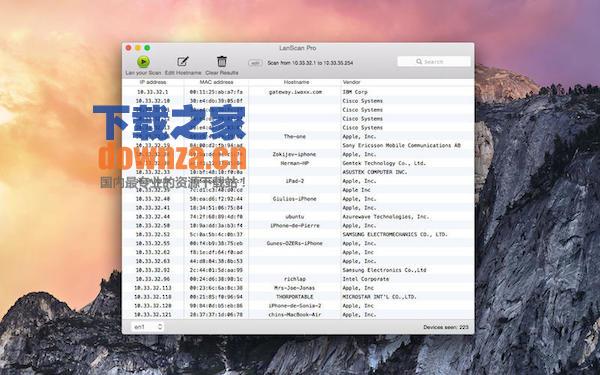Click hostname Gunes-OZERs-iPhone
This screenshot has height=375, width=600.
pos(295,243)
